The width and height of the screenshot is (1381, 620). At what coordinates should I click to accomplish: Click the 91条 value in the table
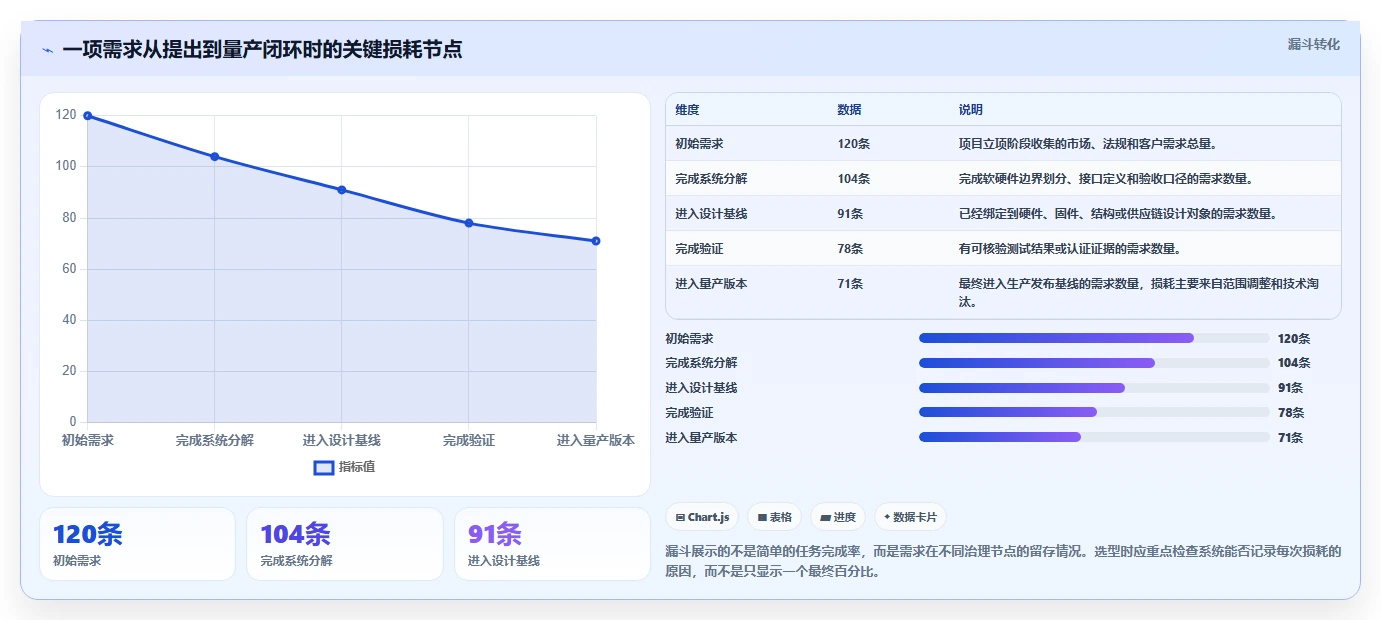click(x=850, y=214)
